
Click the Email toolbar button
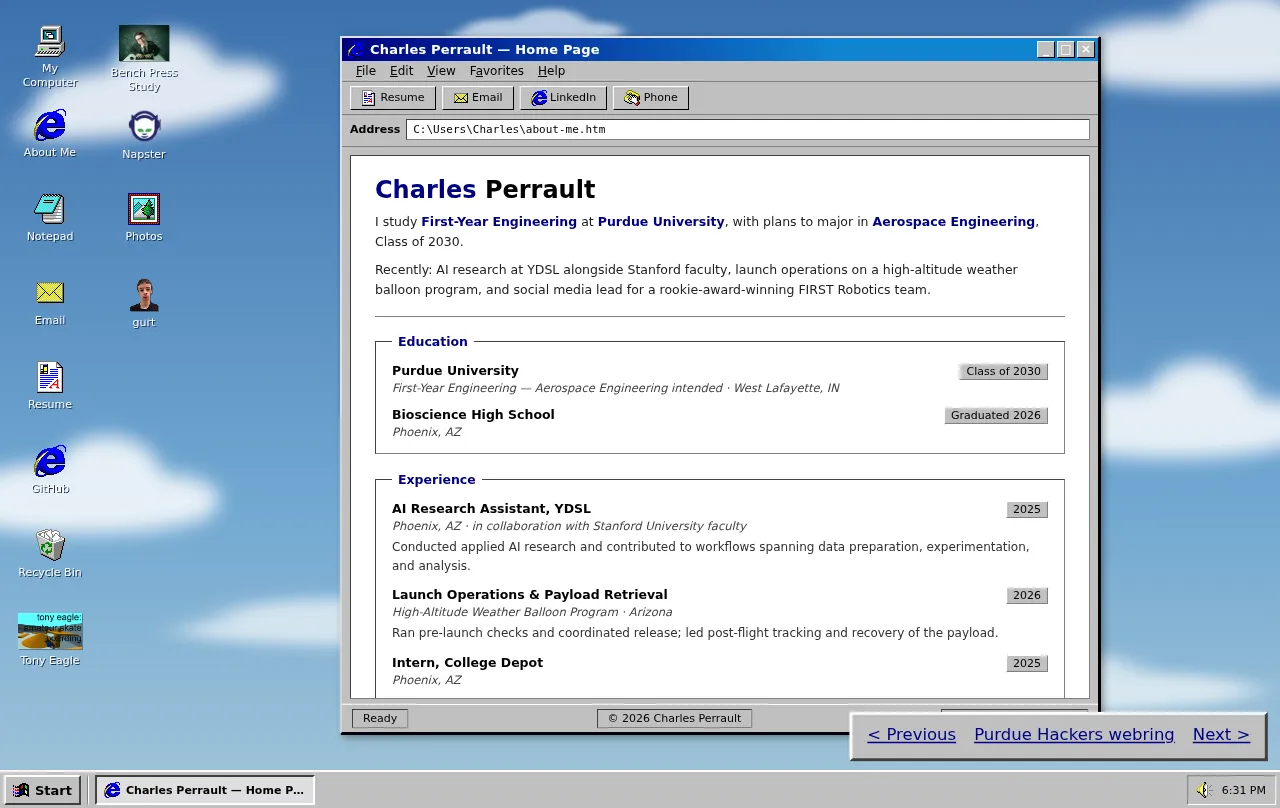pos(478,98)
